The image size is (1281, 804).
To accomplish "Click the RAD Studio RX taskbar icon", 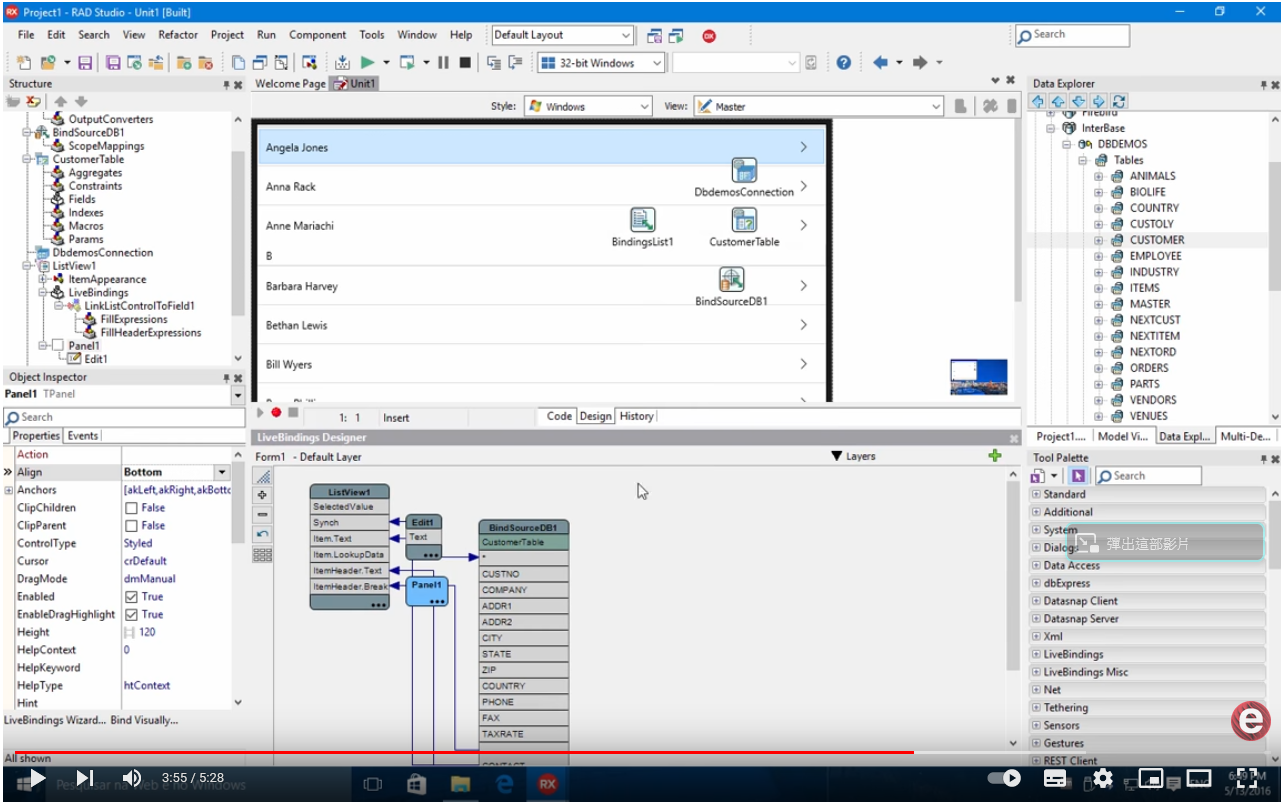I will tap(547, 784).
